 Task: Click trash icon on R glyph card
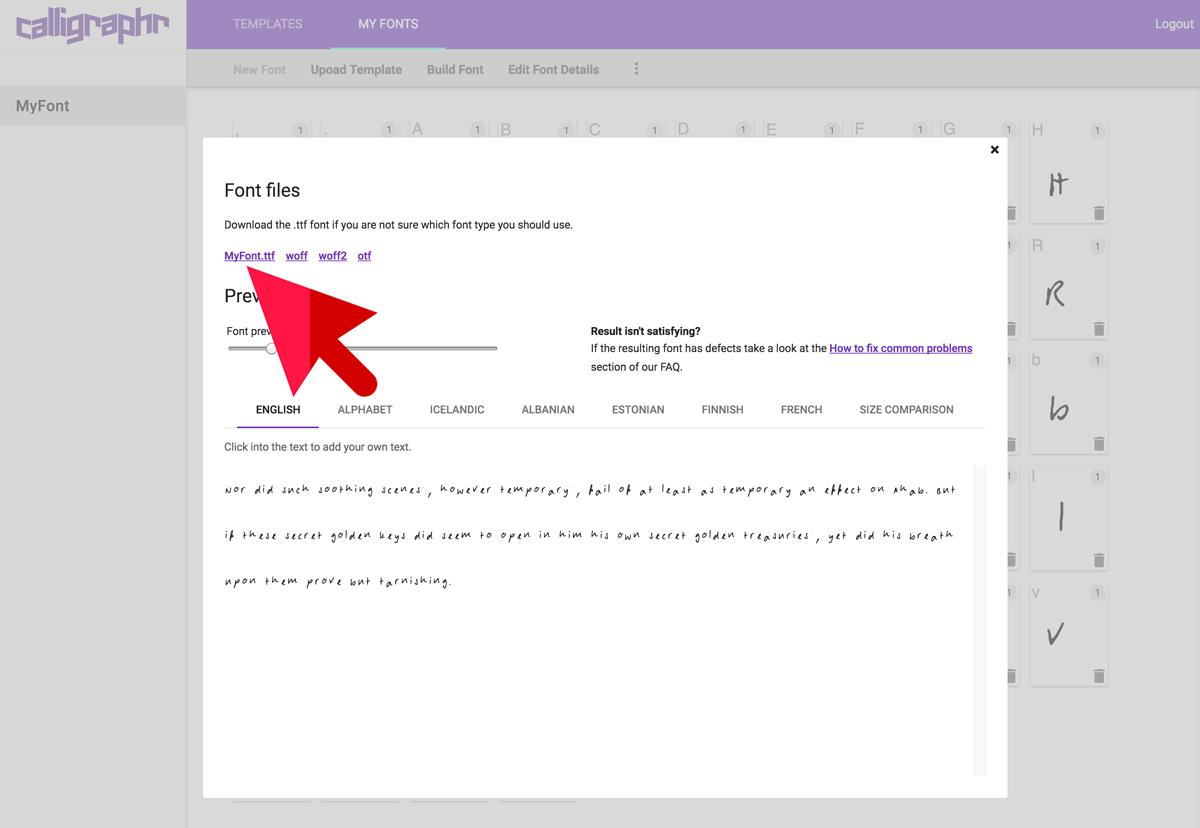pyautogui.click(x=1099, y=328)
